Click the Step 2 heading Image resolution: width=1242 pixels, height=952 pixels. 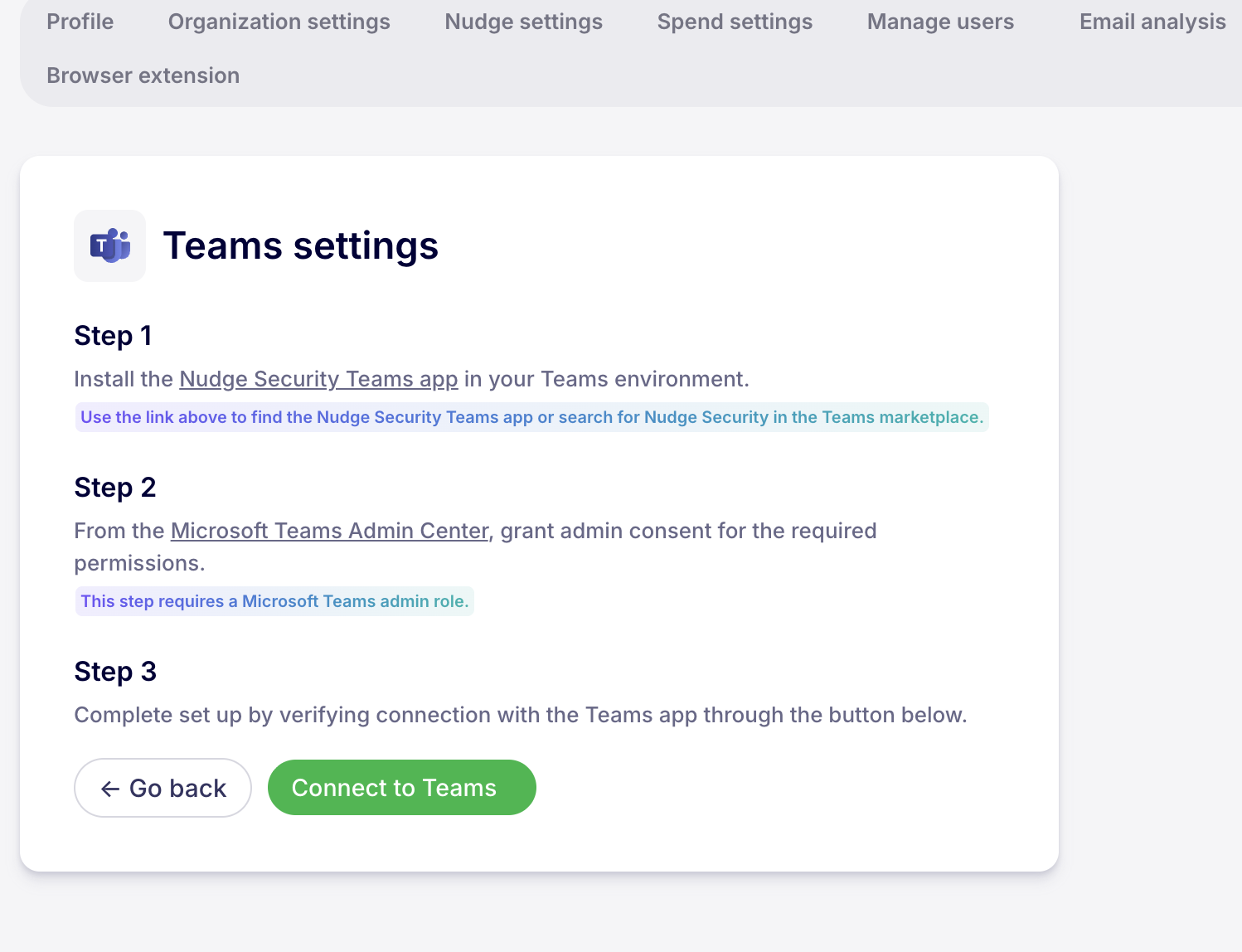point(115,488)
